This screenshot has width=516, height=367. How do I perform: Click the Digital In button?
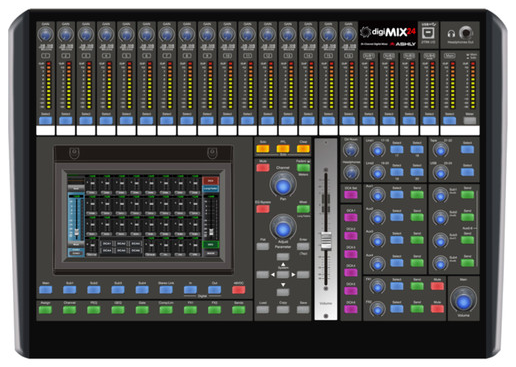point(190,290)
